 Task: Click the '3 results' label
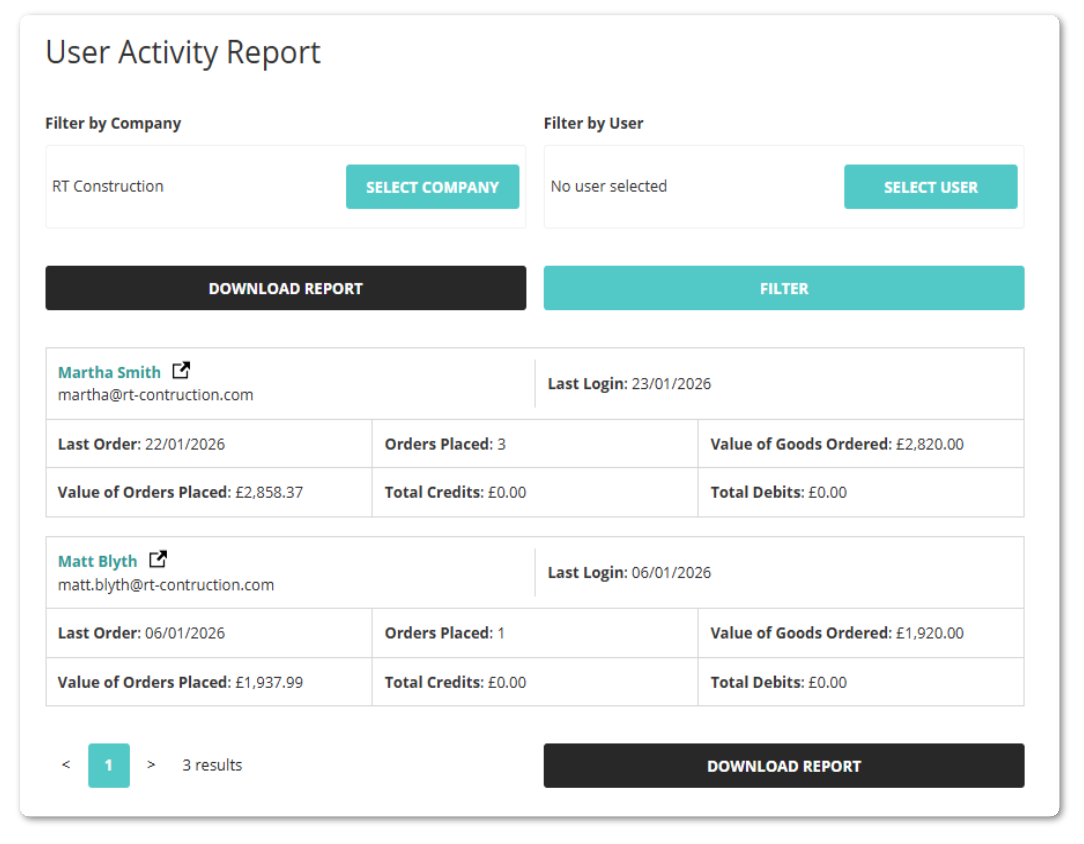click(212, 765)
